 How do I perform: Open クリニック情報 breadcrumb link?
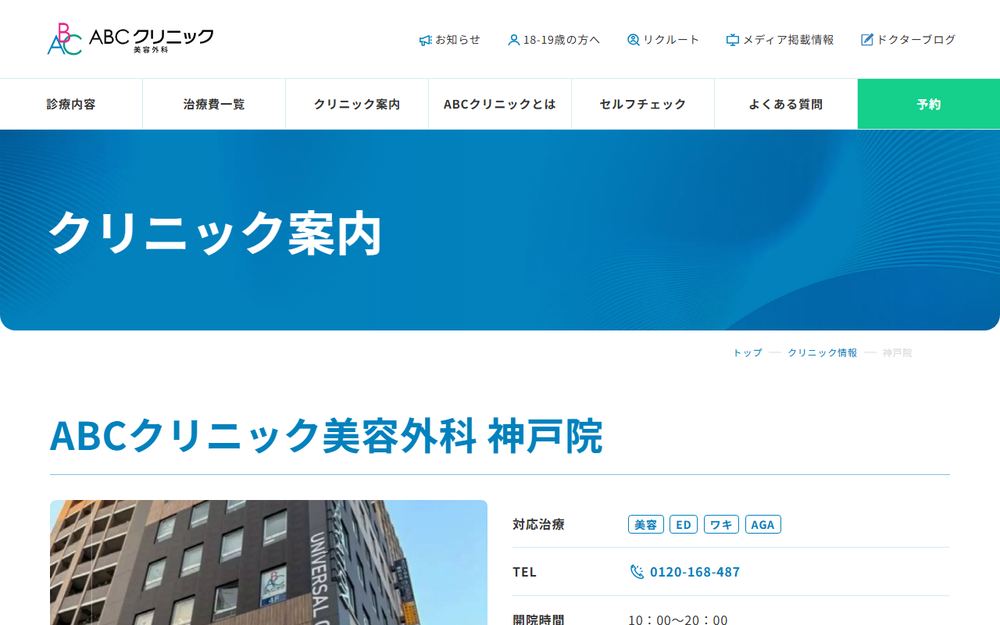point(822,353)
